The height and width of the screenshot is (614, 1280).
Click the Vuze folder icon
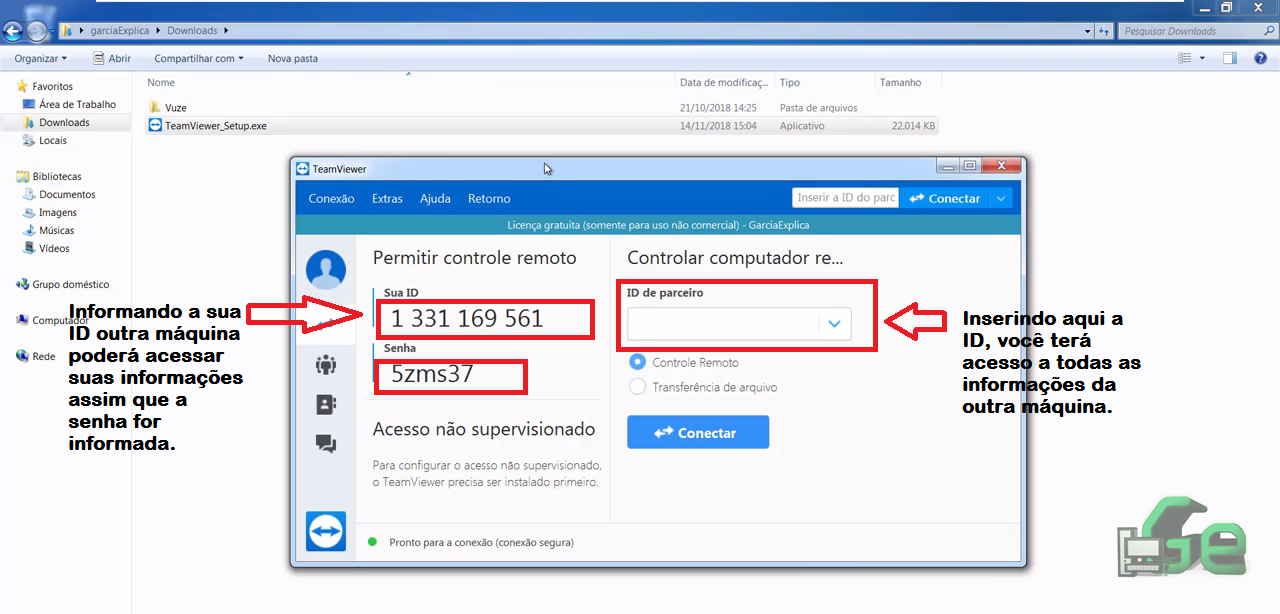pos(154,107)
